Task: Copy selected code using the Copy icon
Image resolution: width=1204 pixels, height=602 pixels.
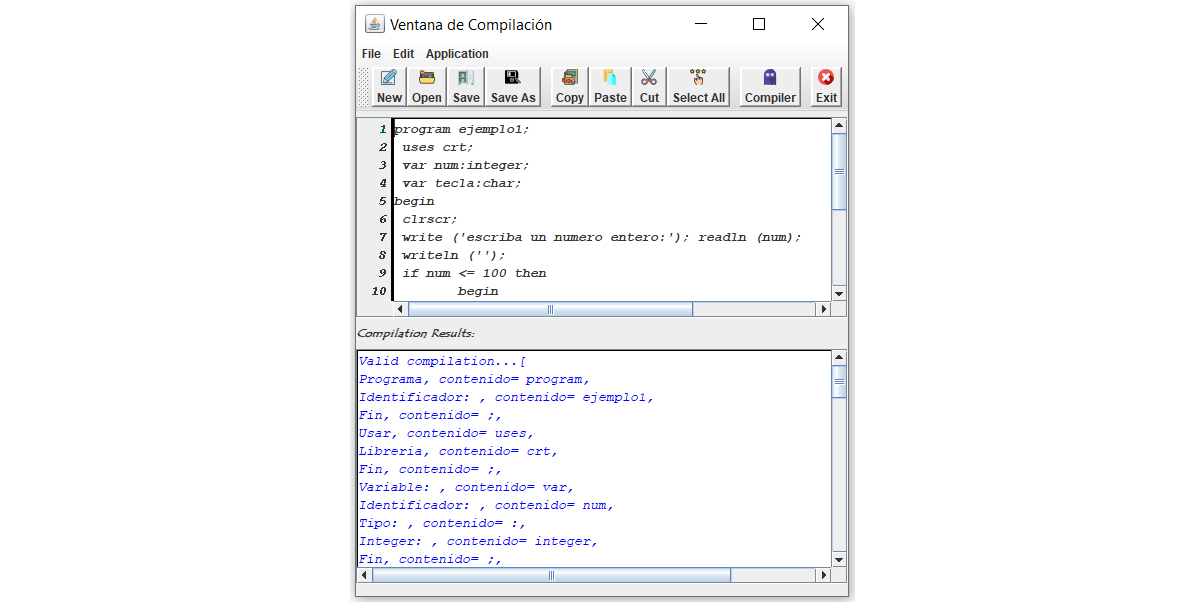Action: (568, 85)
